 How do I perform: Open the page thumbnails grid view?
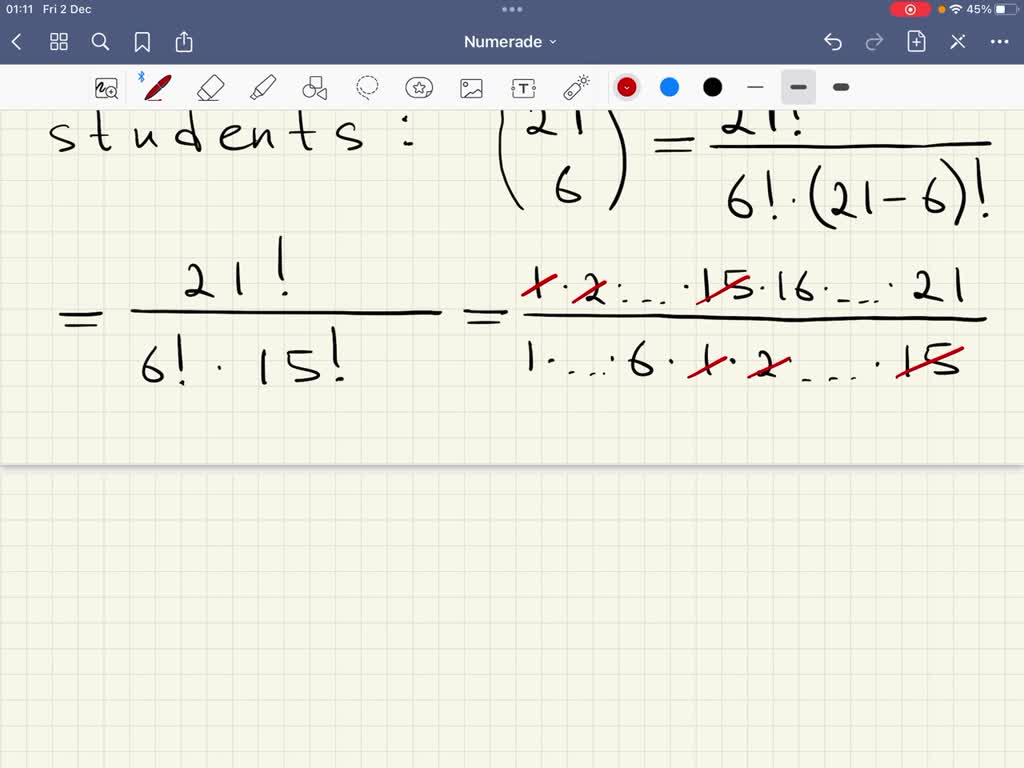[59, 41]
